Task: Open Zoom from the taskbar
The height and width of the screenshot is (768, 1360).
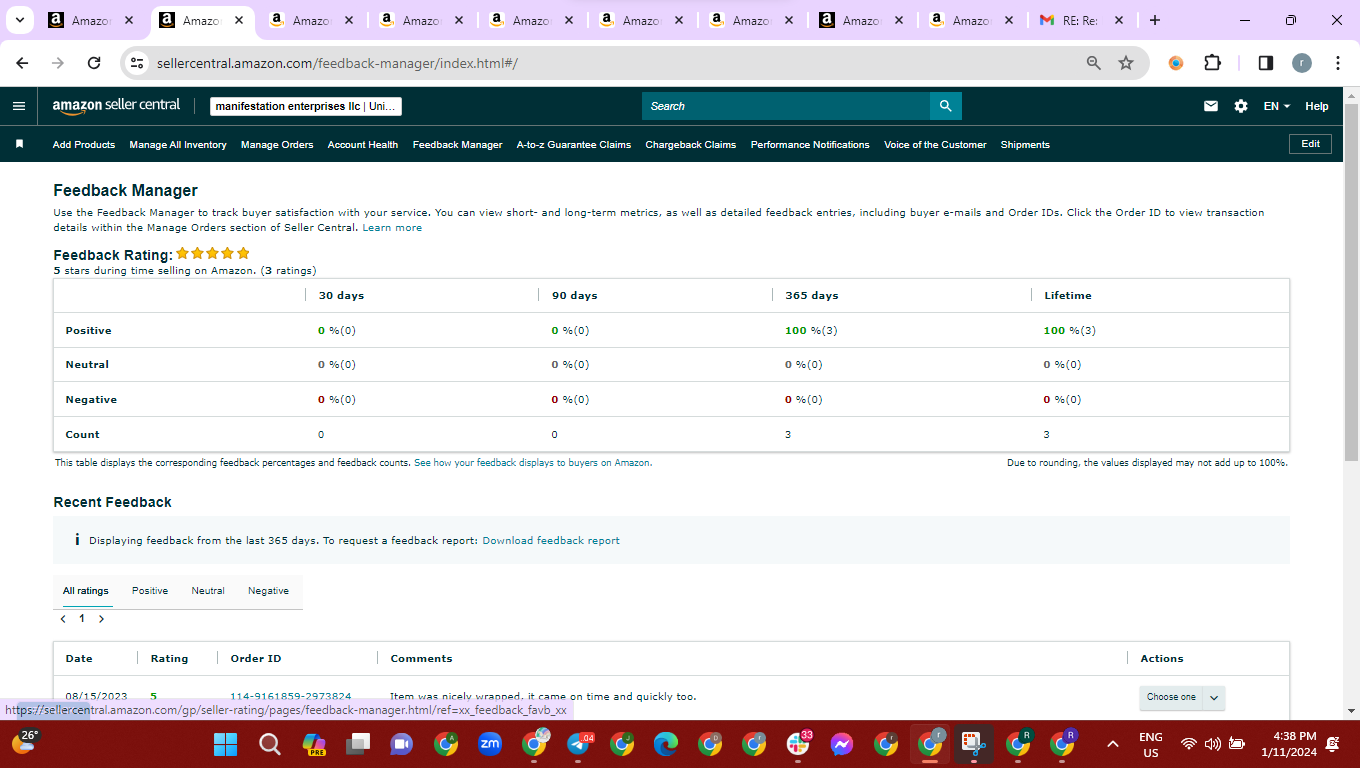Action: (490, 744)
